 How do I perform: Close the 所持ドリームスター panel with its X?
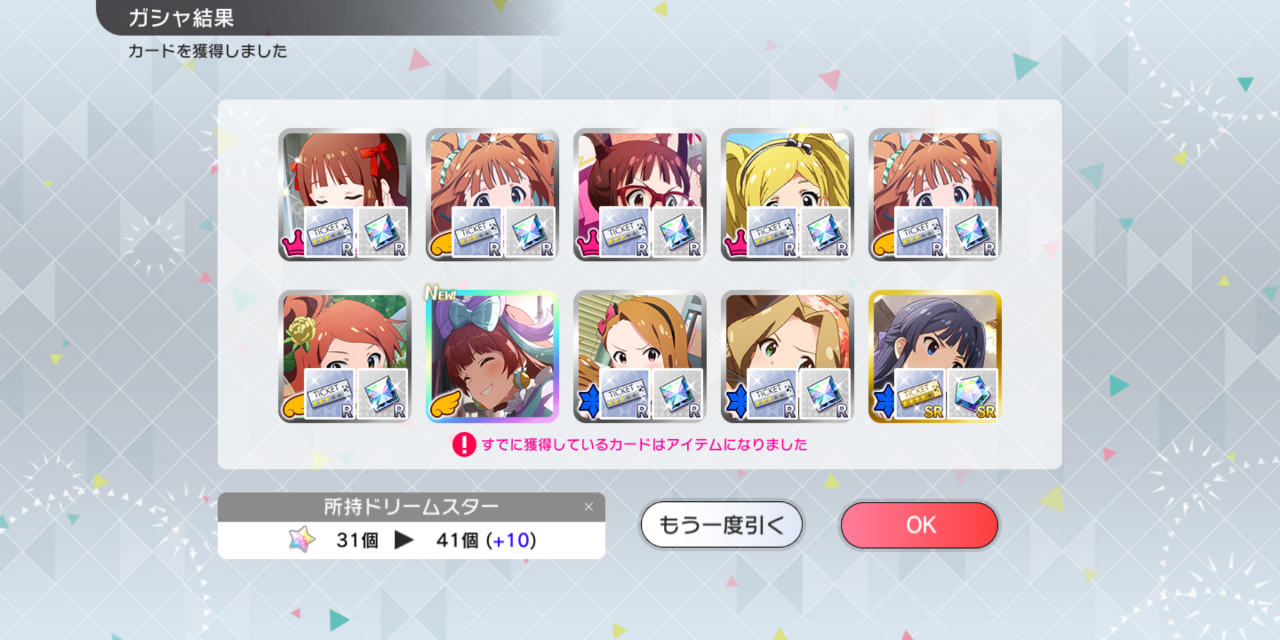coord(589,507)
